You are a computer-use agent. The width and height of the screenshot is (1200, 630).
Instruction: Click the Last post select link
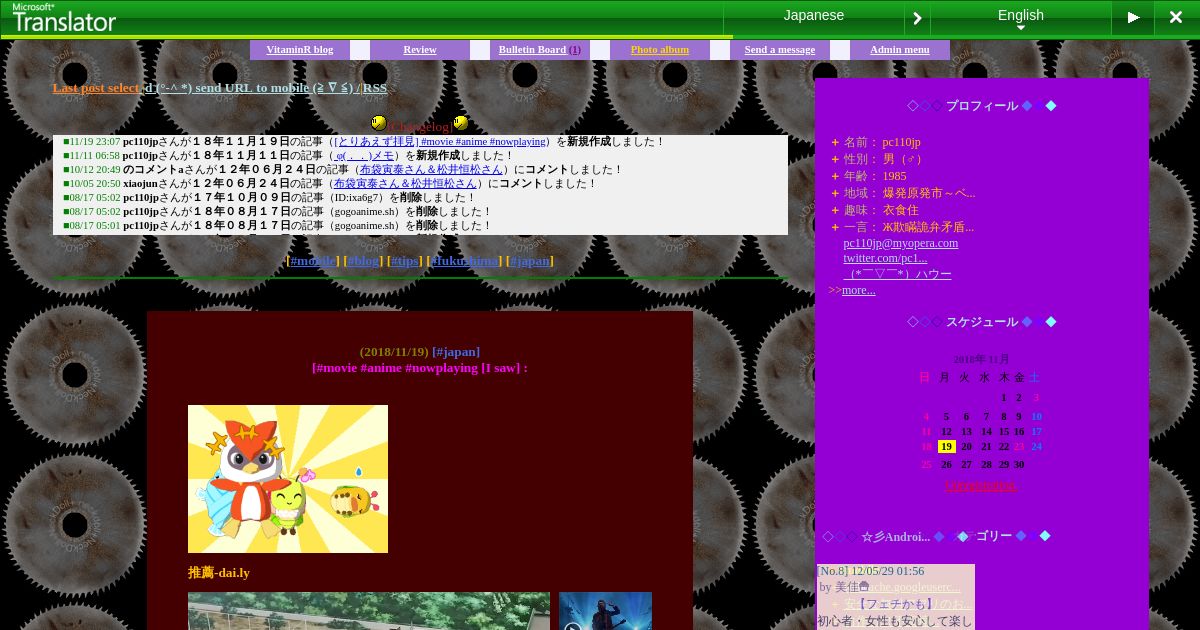pyautogui.click(x=96, y=88)
